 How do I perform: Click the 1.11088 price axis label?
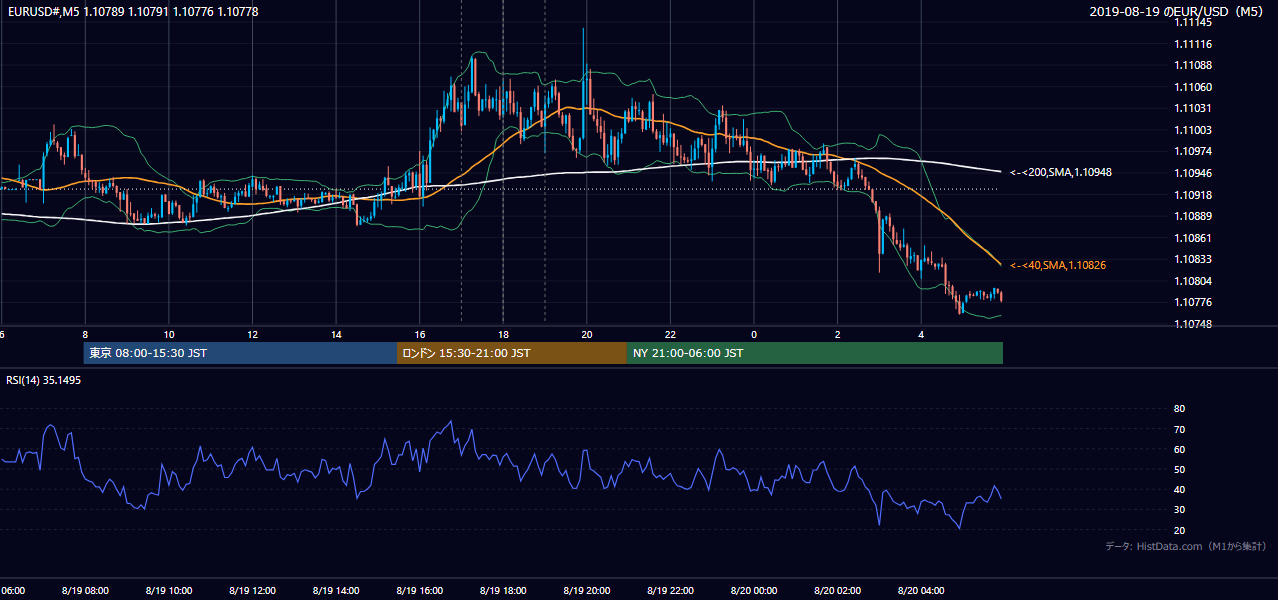pyautogui.click(x=1193, y=65)
